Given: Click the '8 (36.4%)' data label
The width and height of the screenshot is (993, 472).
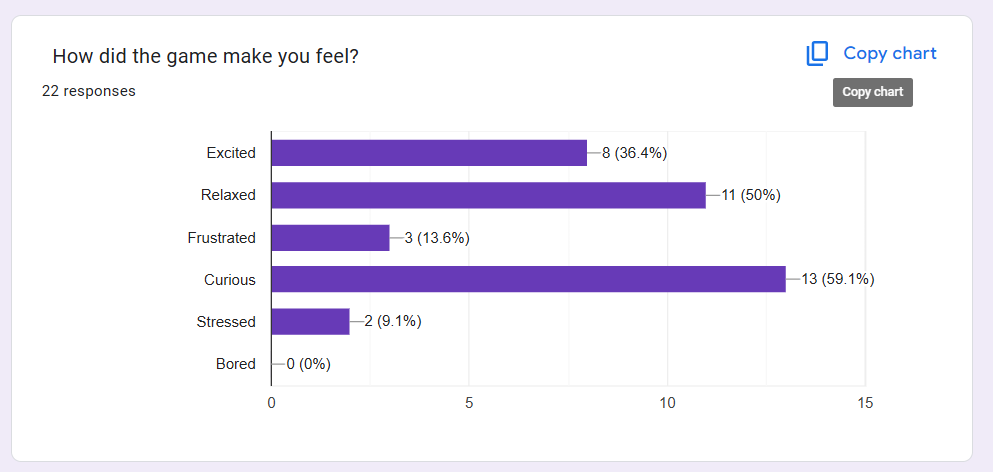Looking at the screenshot, I should click(634, 153).
